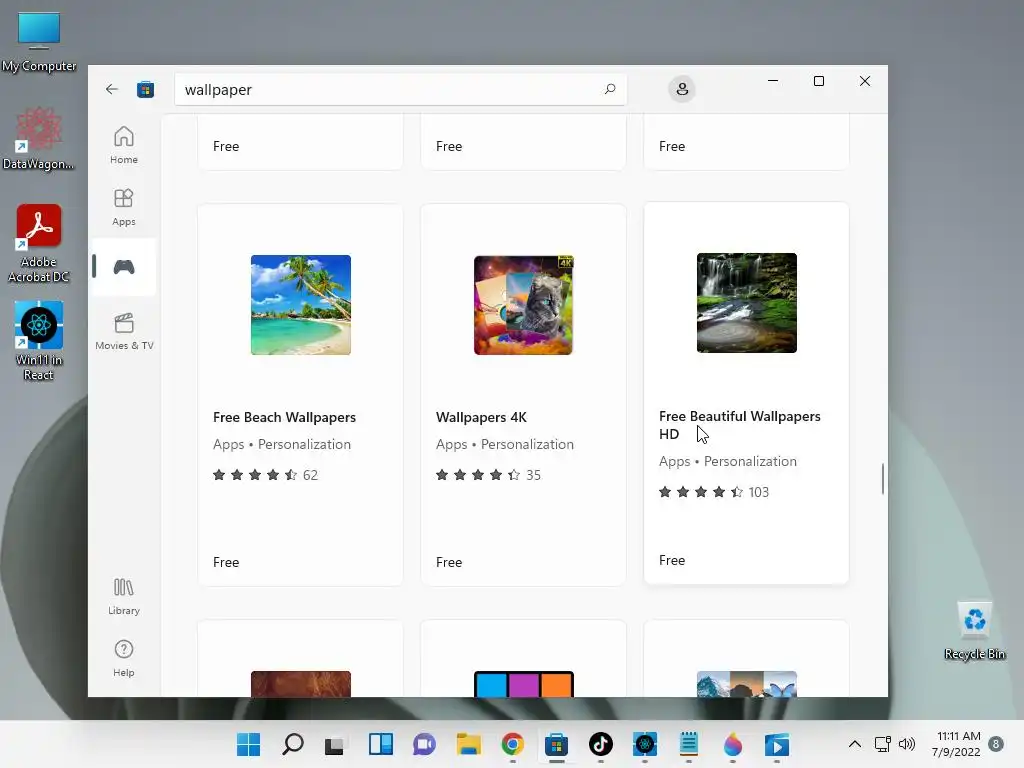Open the Windows Start menu
Image resolution: width=1024 pixels, height=768 pixels.
coord(248,744)
